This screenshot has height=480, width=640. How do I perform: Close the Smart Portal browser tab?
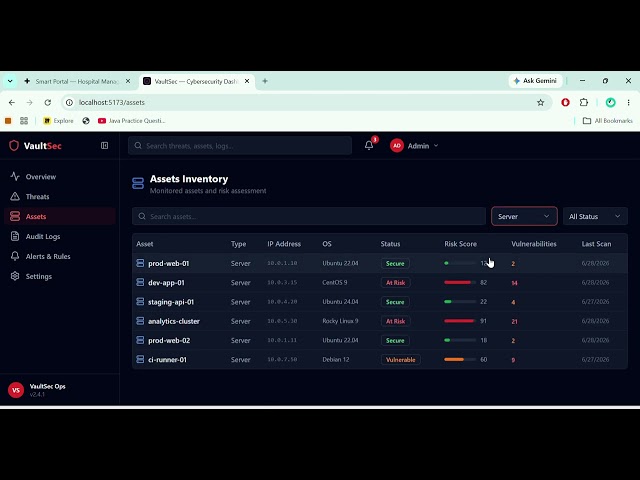(128, 81)
